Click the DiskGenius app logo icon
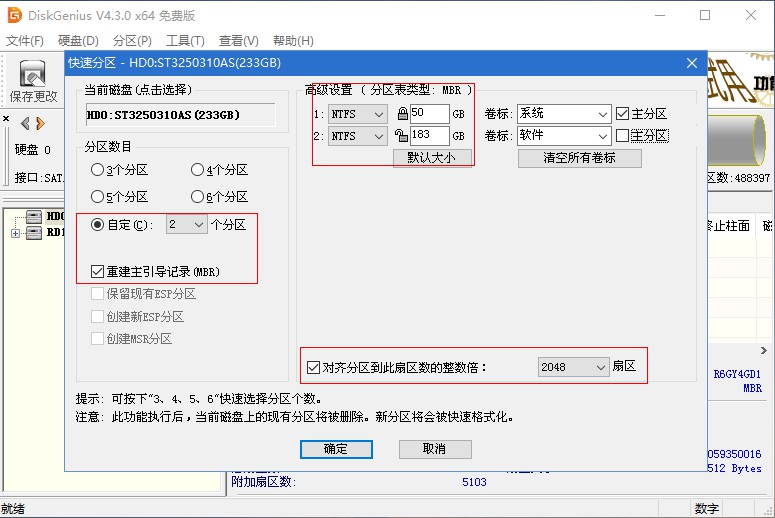 (x=14, y=15)
